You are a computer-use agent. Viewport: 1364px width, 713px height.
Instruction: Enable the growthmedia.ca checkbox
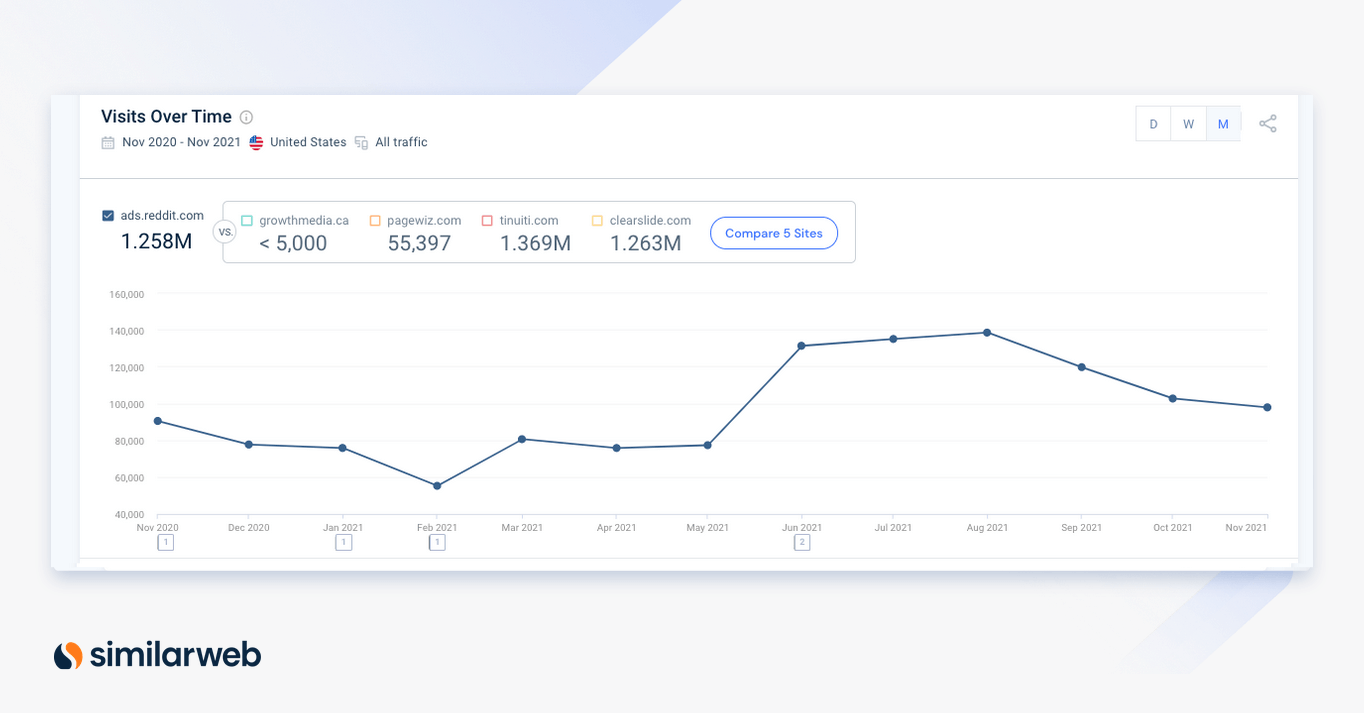pos(247,220)
